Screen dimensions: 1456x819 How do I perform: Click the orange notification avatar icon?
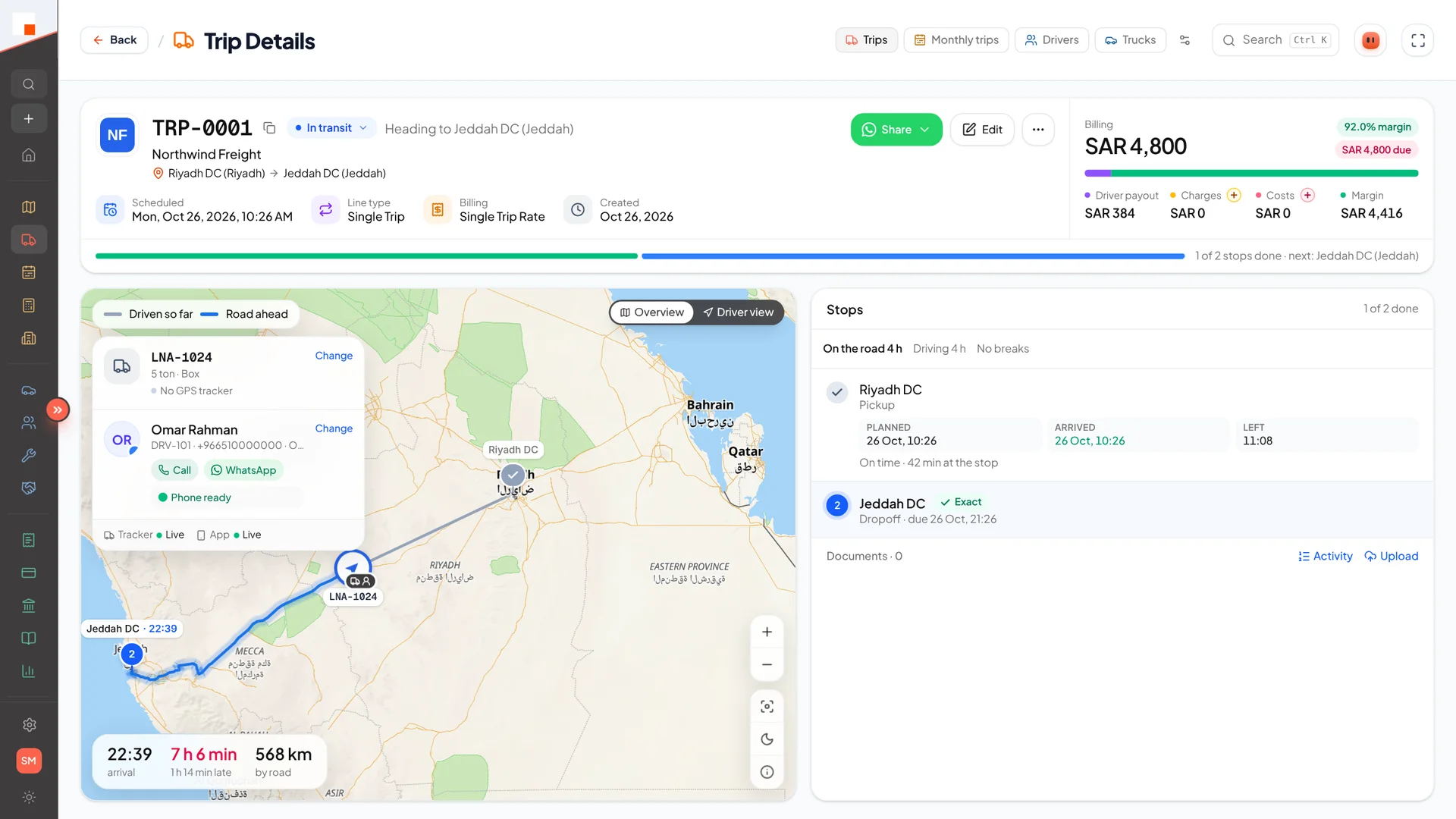point(1370,40)
